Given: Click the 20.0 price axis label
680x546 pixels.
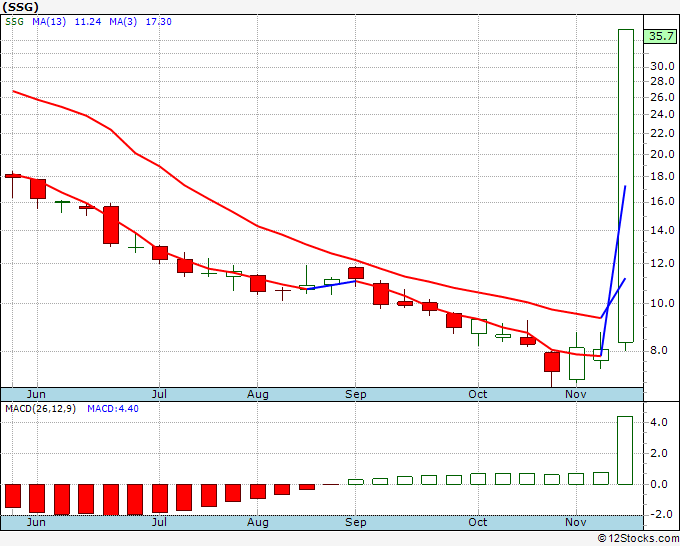Looking at the screenshot, I should (662, 154).
